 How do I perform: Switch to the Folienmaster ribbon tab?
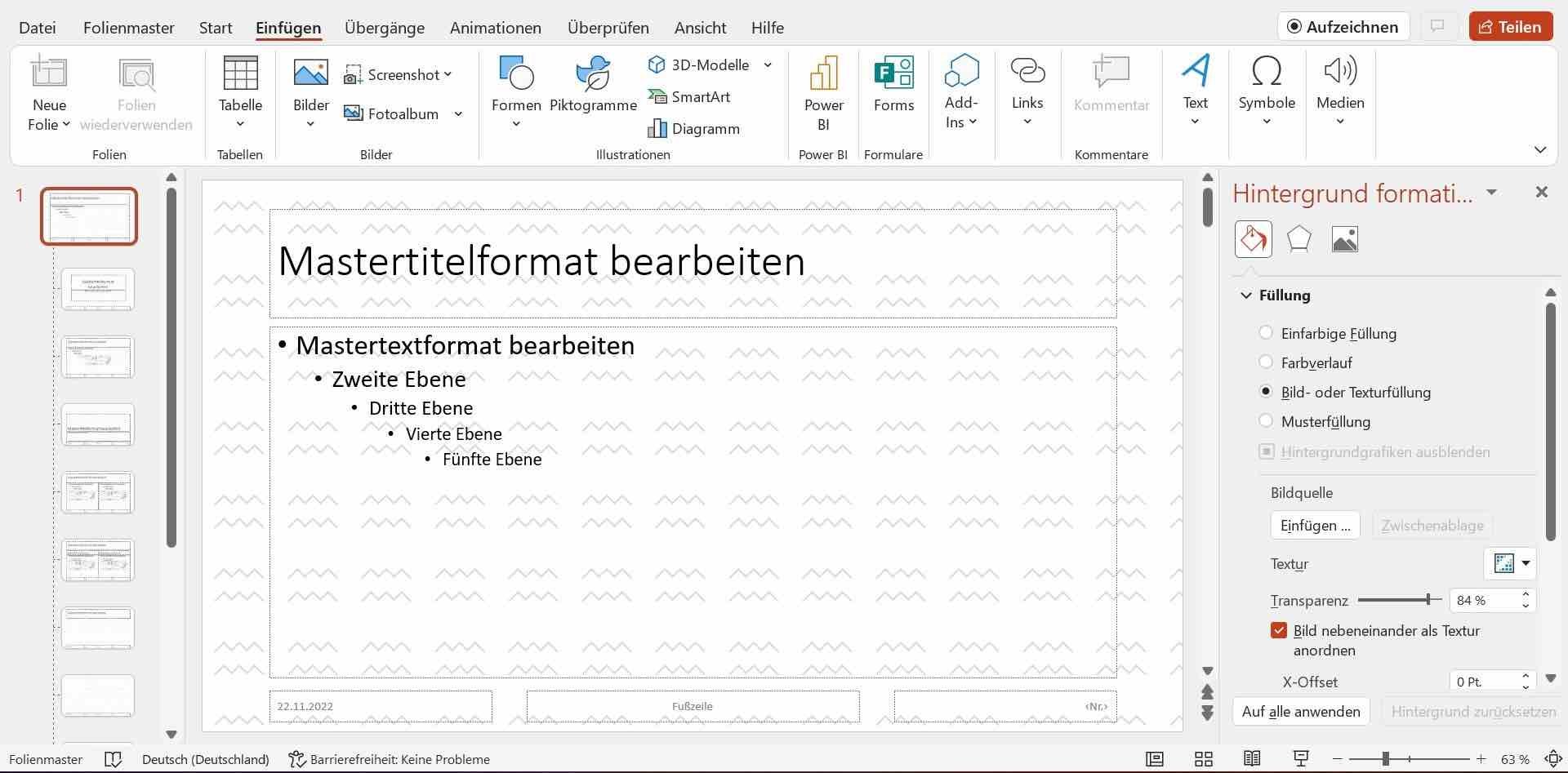(127, 27)
